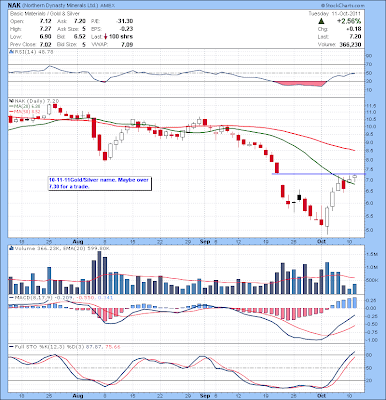Click the P/E value -31.30
386x400 pixels.
point(124,21)
